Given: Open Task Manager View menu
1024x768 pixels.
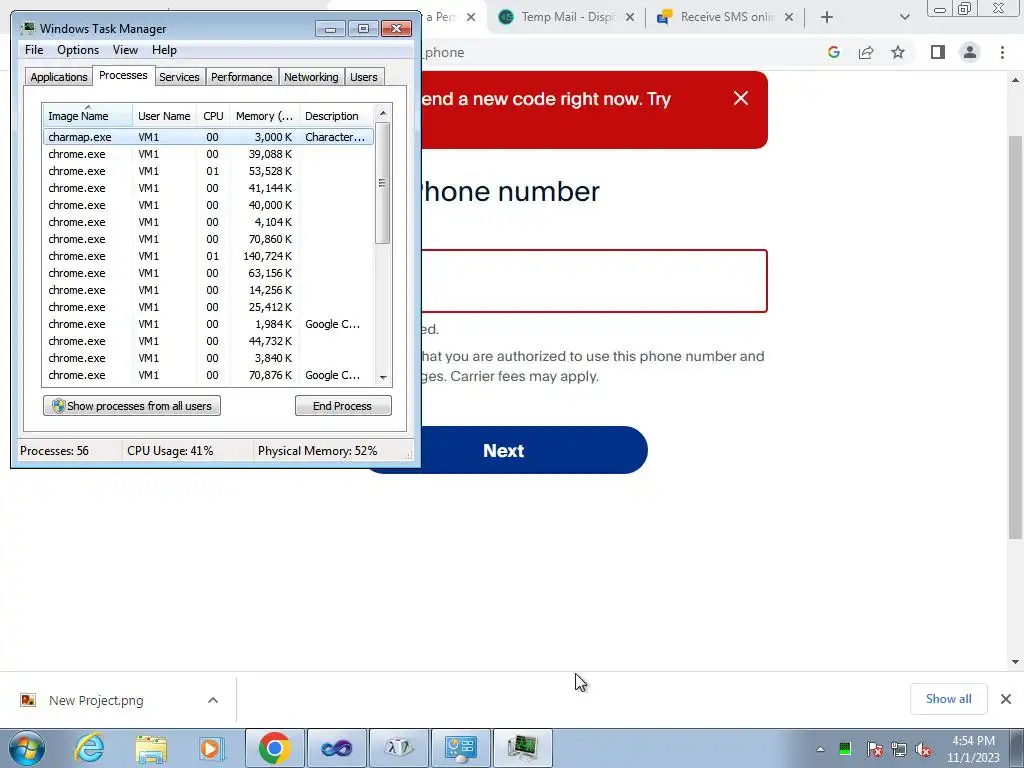Looking at the screenshot, I should click(125, 50).
